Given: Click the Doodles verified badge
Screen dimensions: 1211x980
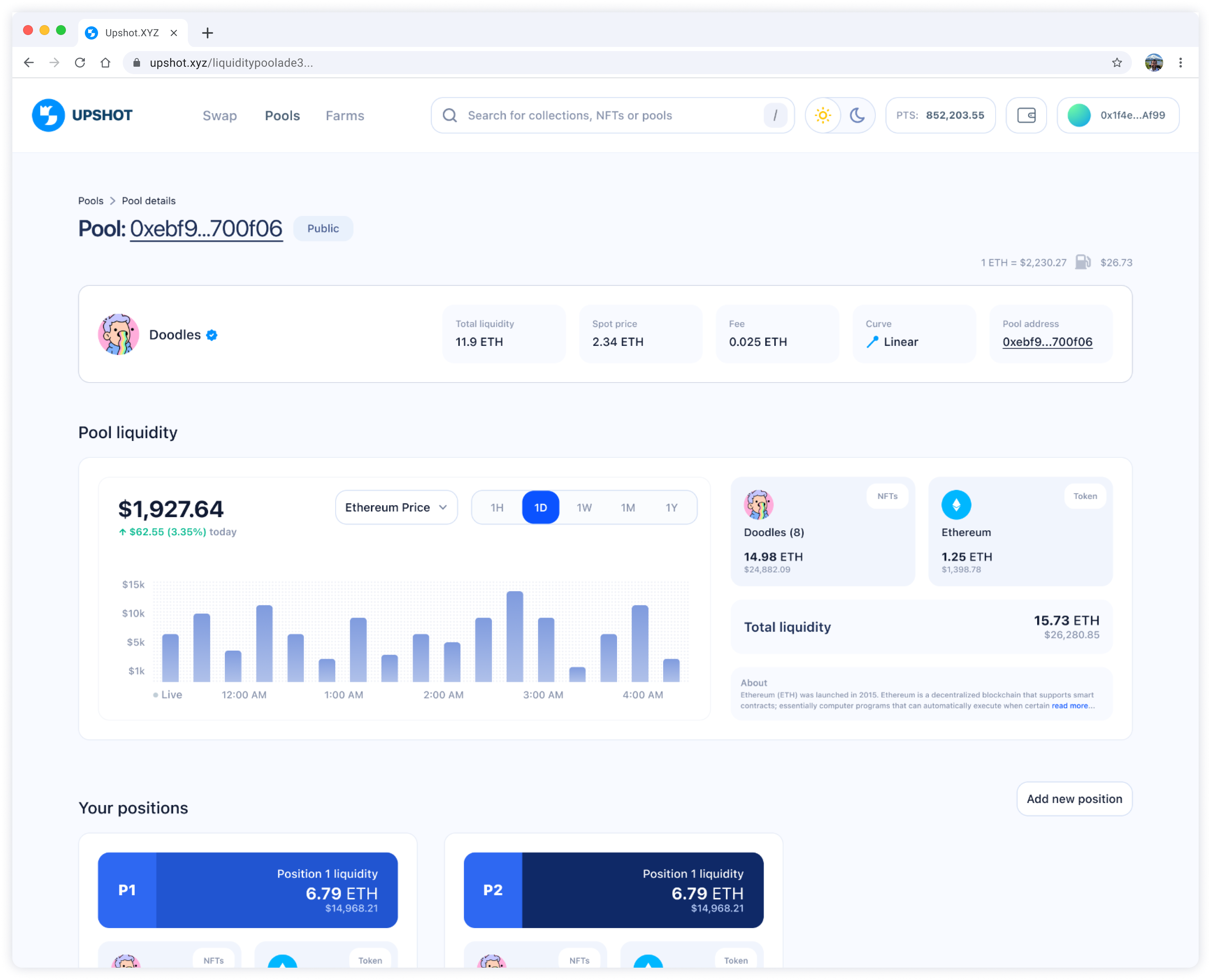Looking at the screenshot, I should (212, 335).
